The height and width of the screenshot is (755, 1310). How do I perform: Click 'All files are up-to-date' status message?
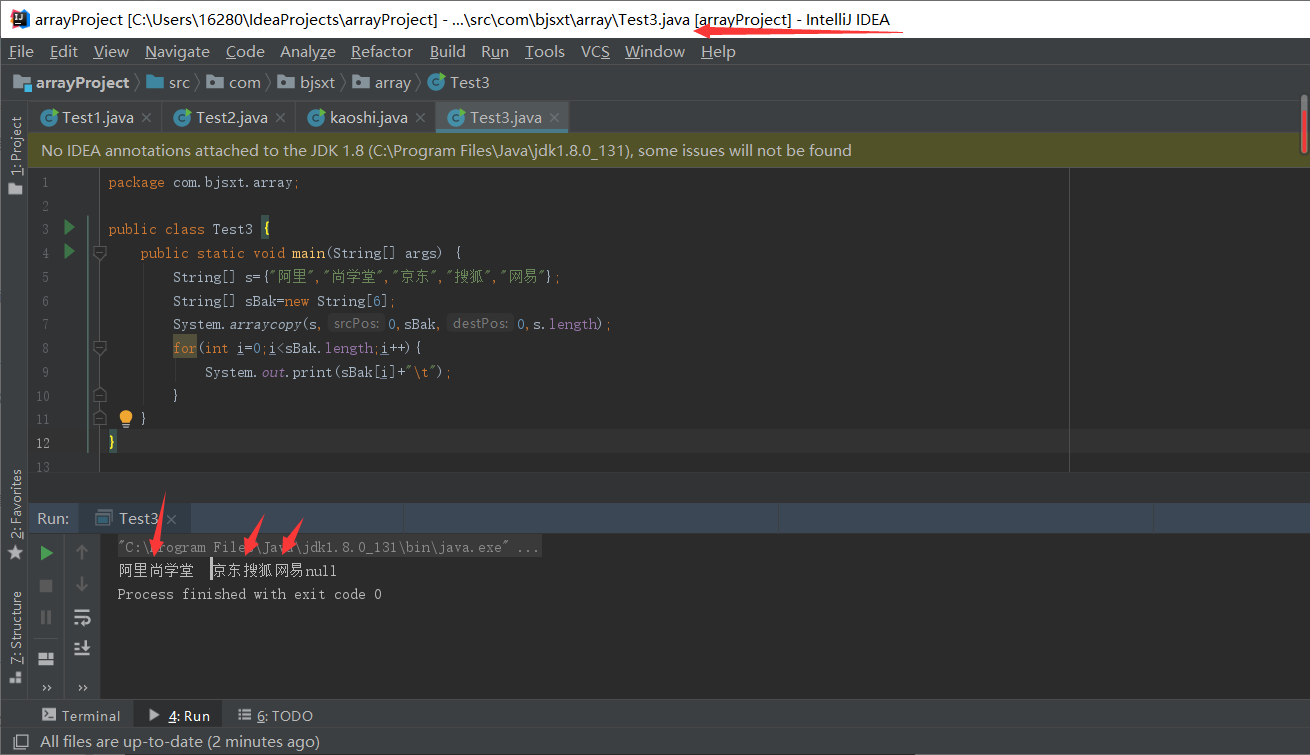(x=180, y=742)
